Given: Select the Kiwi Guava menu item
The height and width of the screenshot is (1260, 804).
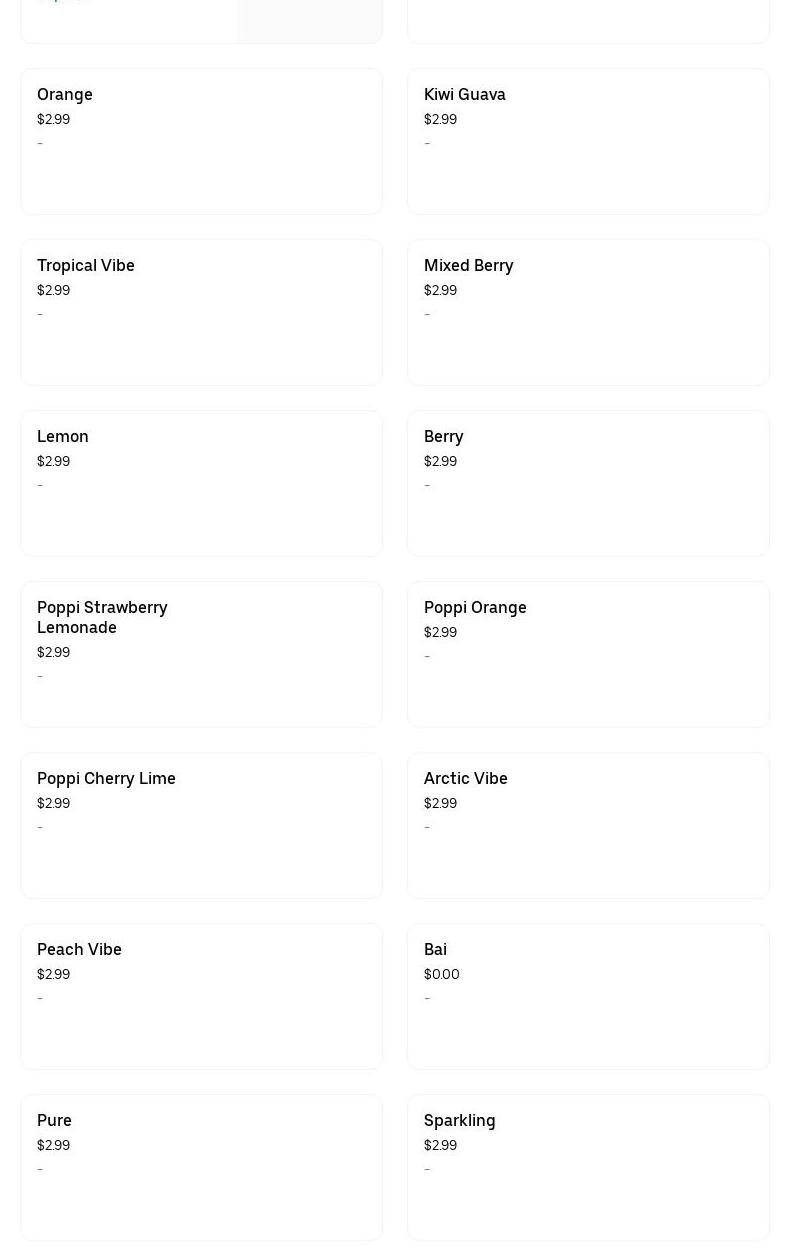Looking at the screenshot, I should (x=588, y=141).
